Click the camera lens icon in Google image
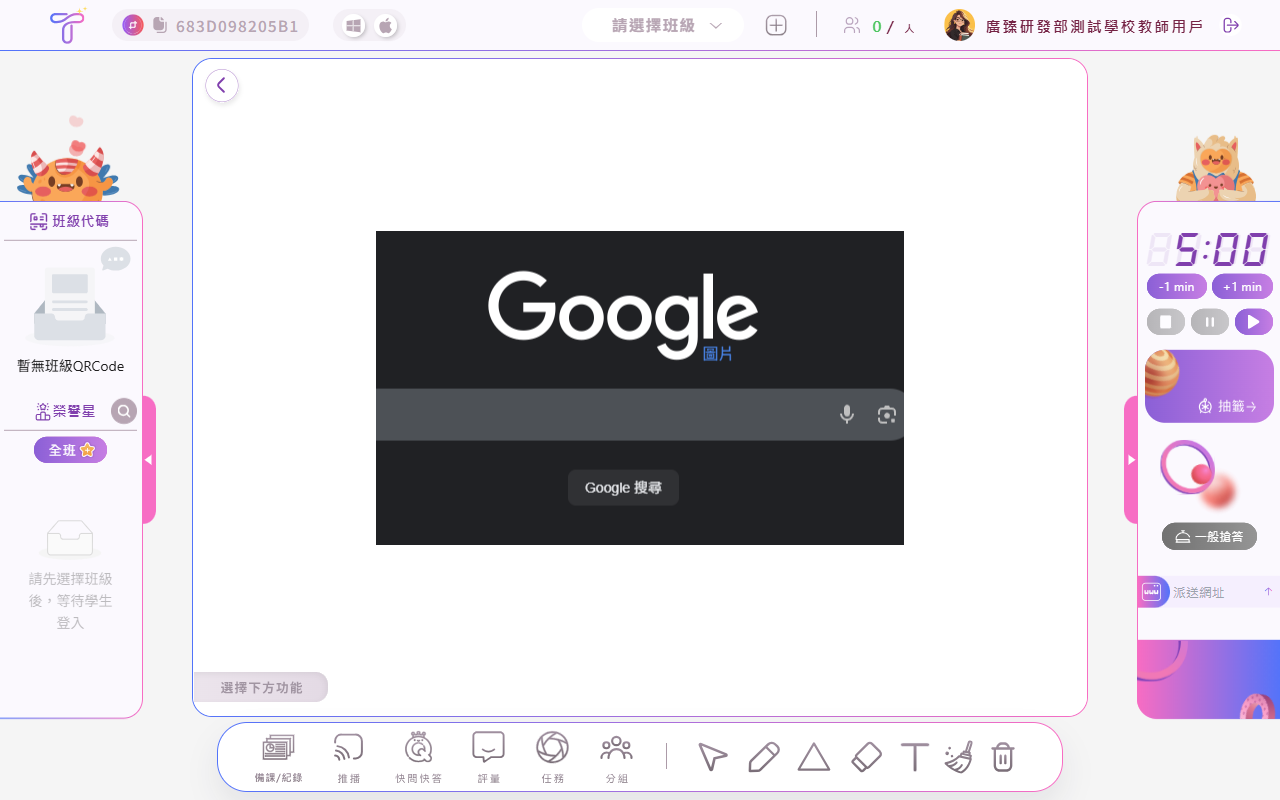The height and width of the screenshot is (800, 1280). point(886,414)
